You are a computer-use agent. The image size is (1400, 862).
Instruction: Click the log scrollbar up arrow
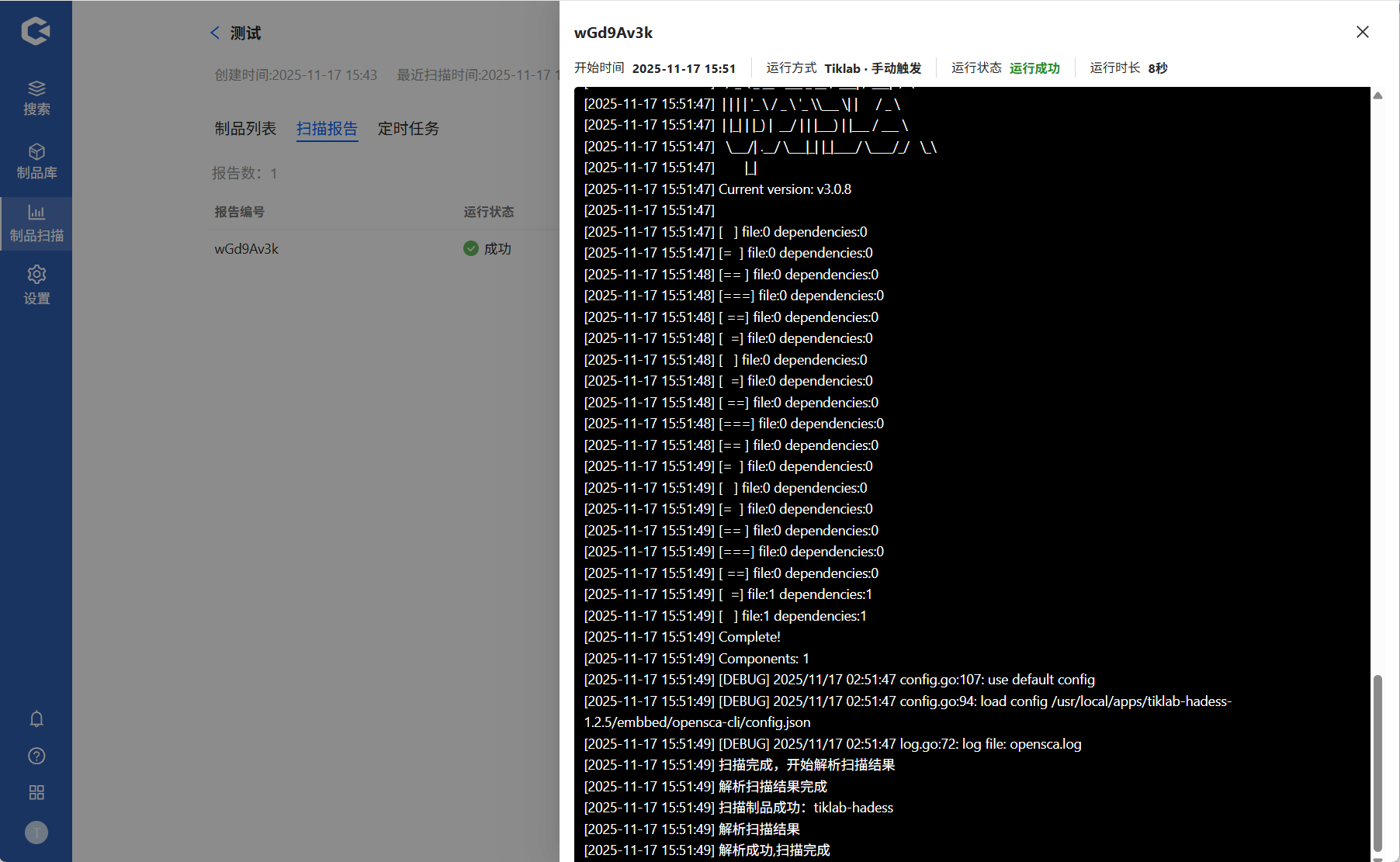point(1378,95)
